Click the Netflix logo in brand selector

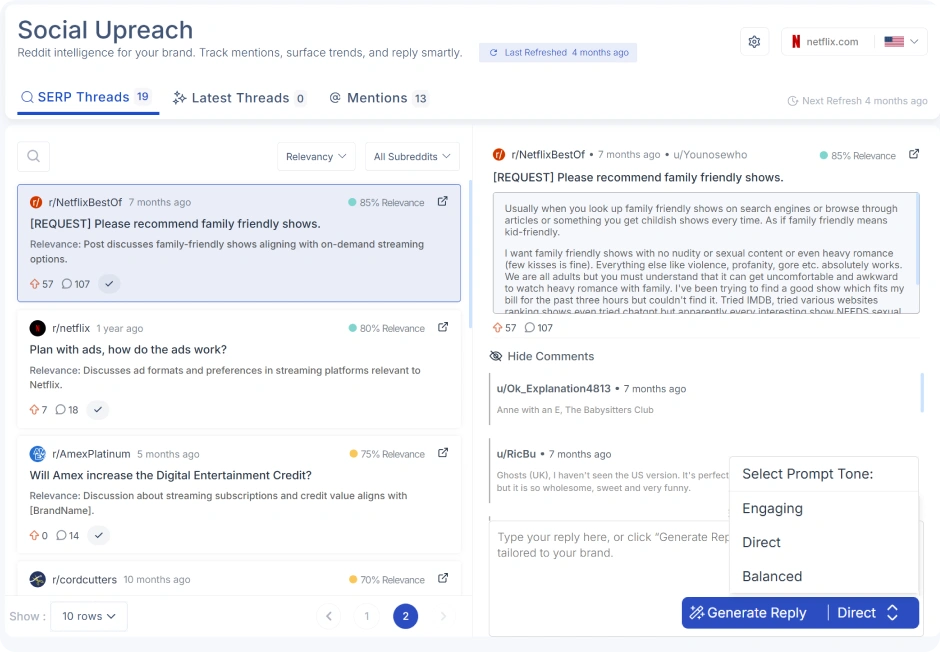[x=796, y=41]
